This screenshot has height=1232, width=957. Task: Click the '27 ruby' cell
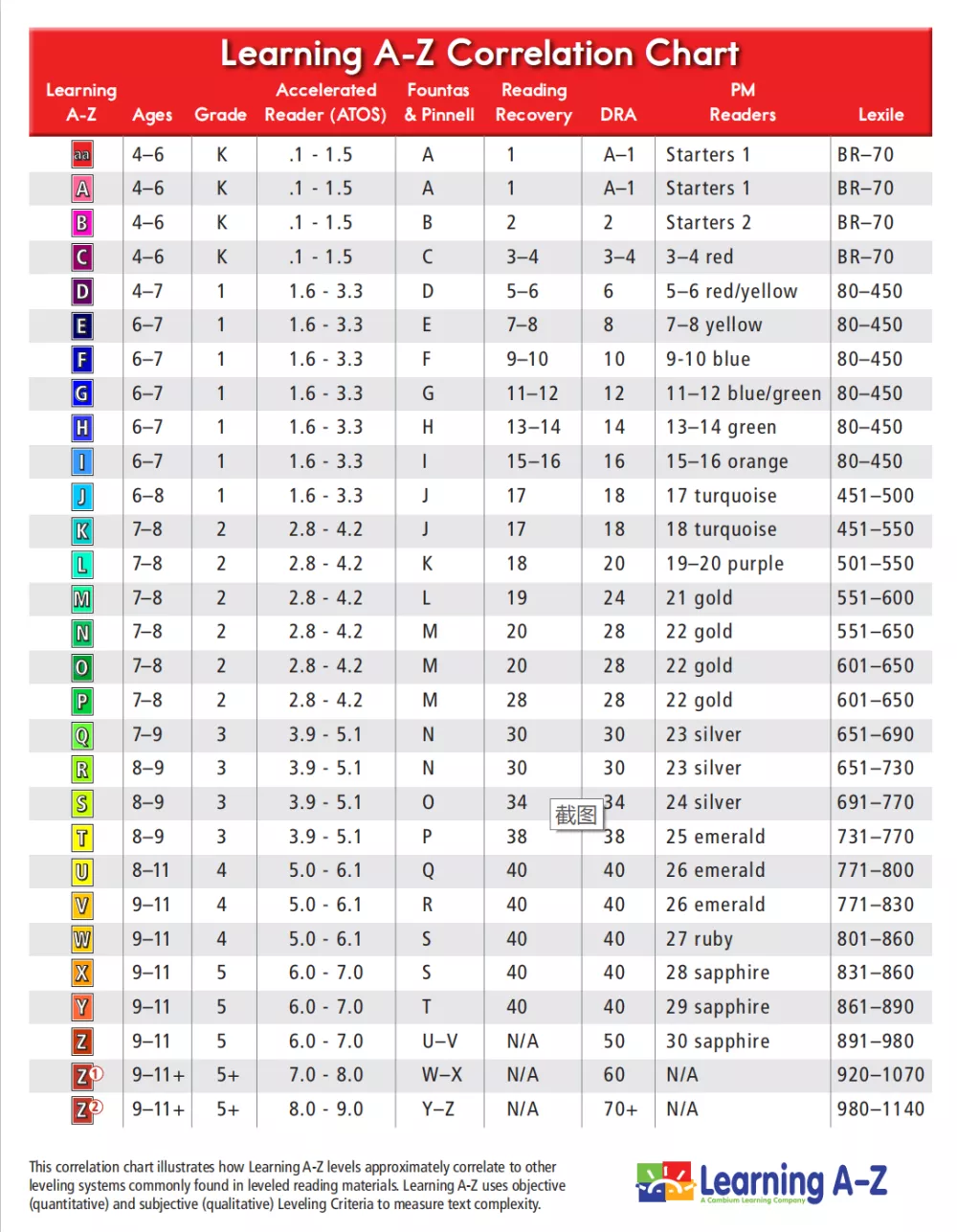click(x=700, y=939)
